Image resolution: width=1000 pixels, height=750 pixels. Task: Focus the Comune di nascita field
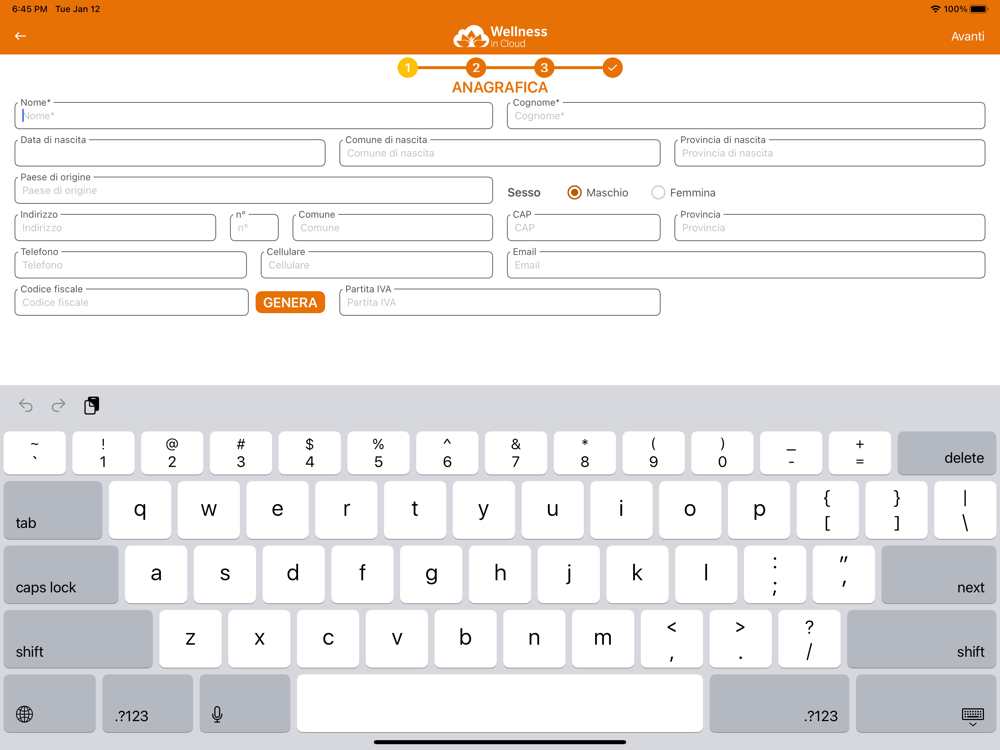tap(500, 153)
